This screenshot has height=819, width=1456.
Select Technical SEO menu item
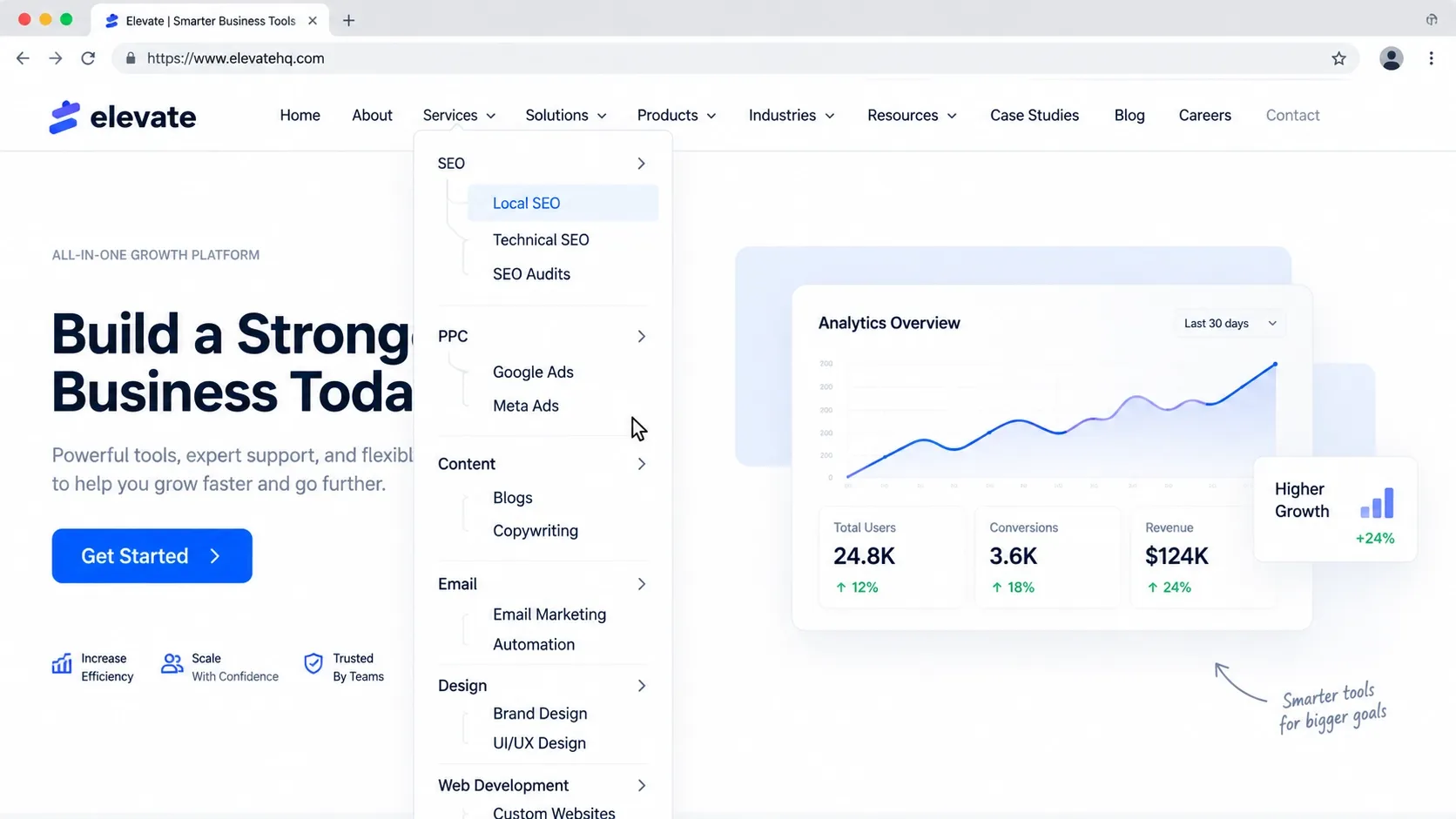coord(541,239)
